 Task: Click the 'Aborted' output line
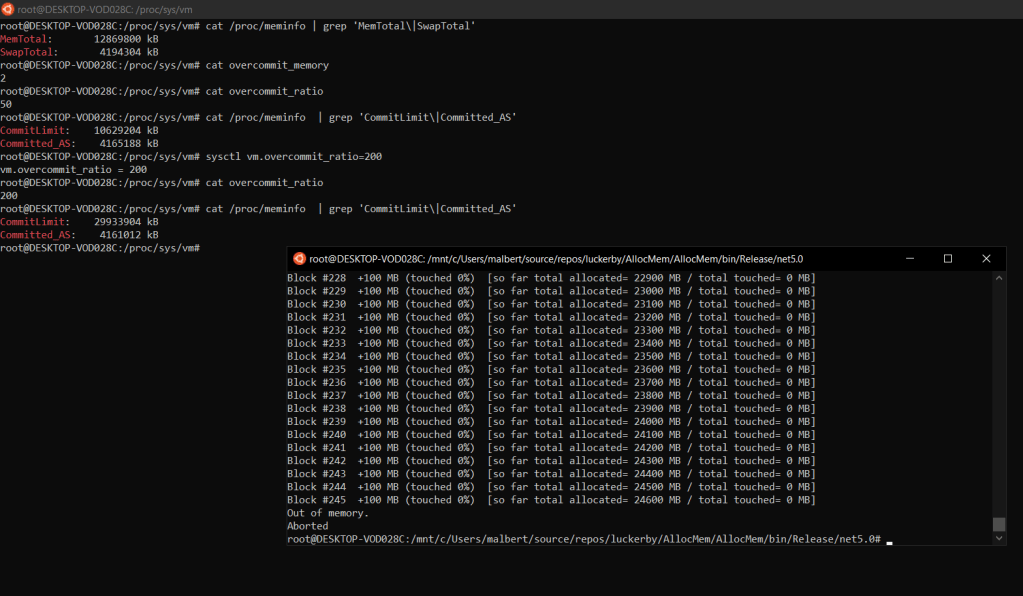(308, 526)
